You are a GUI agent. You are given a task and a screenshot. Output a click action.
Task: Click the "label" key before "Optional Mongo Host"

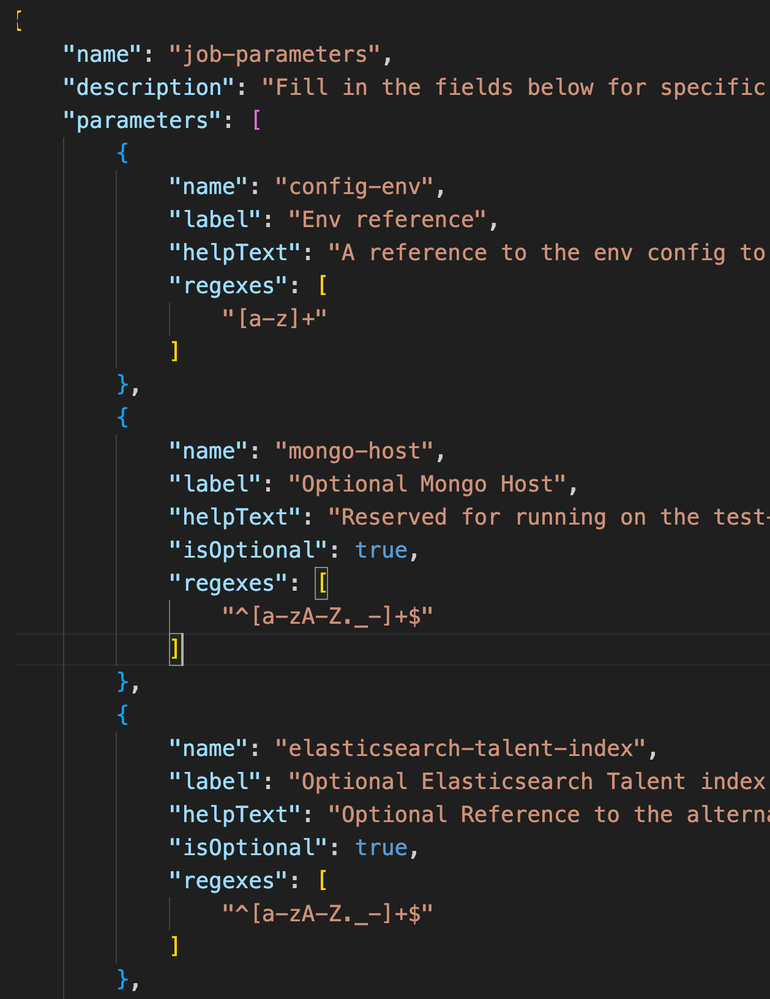tap(215, 484)
